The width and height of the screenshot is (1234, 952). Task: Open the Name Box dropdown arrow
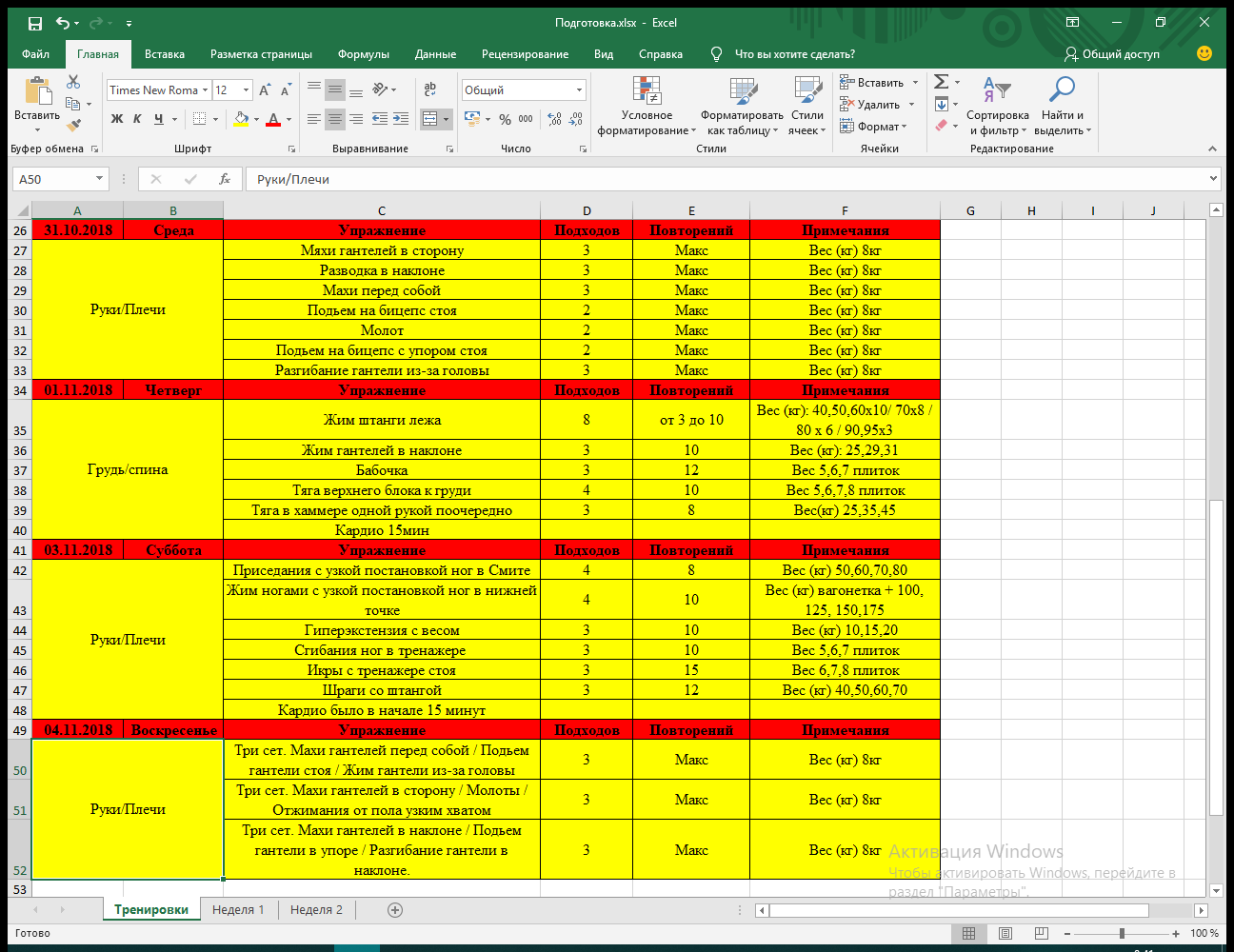coord(99,179)
